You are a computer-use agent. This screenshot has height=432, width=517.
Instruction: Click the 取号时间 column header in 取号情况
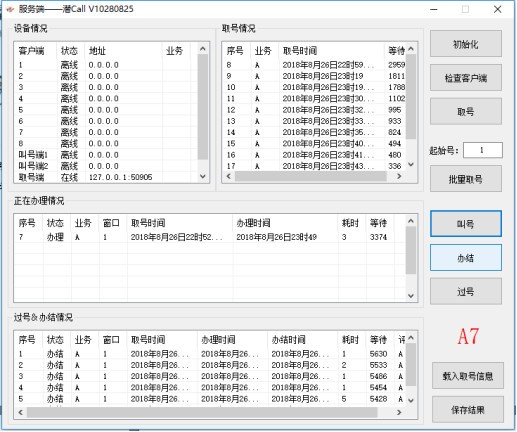coord(300,51)
